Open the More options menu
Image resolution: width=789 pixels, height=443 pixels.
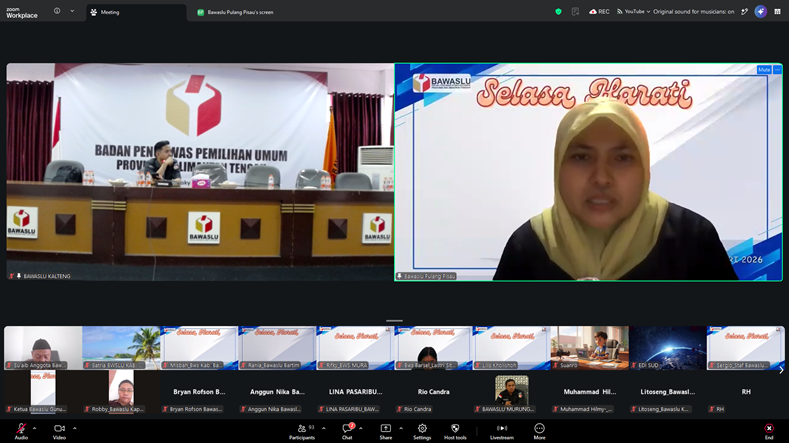pos(539,431)
